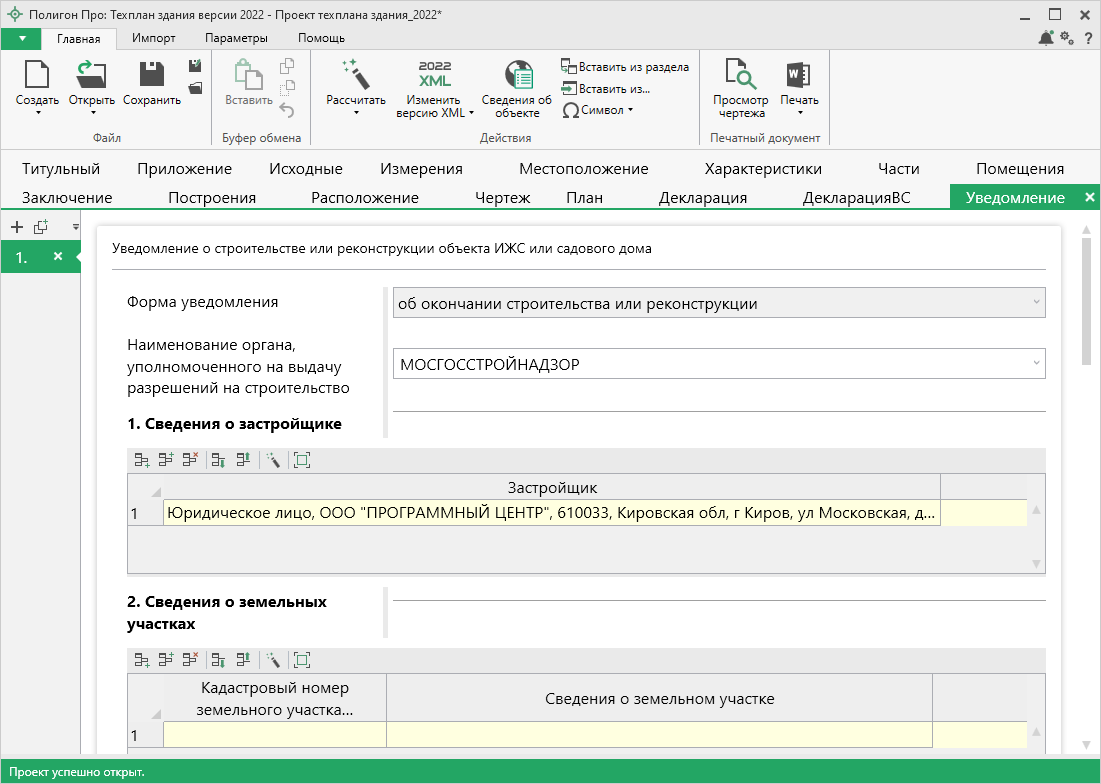Image resolution: width=1101 pixels, height=784 pixels.
Task: Click the notifications bell icon
Action: click(1046, 38)
